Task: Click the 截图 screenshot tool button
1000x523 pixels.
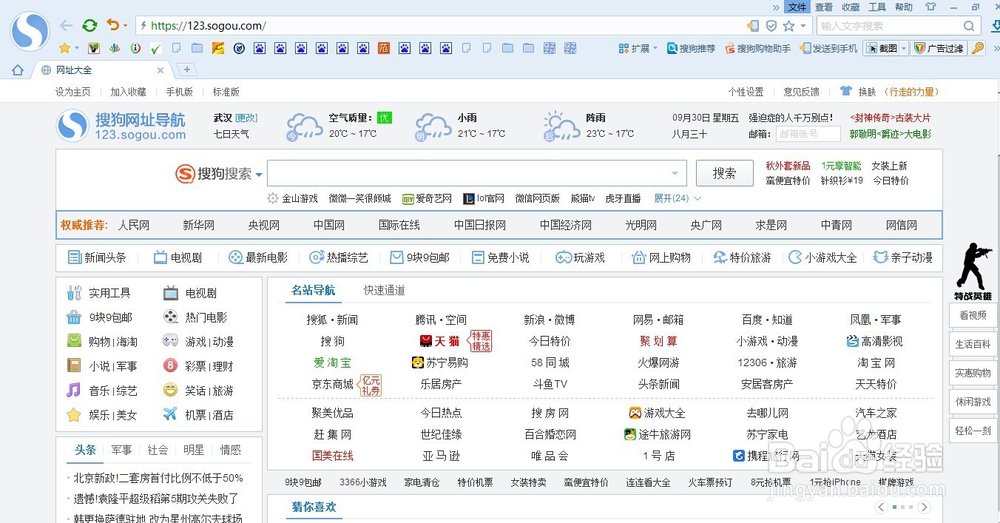Action: tap(881, 48)
